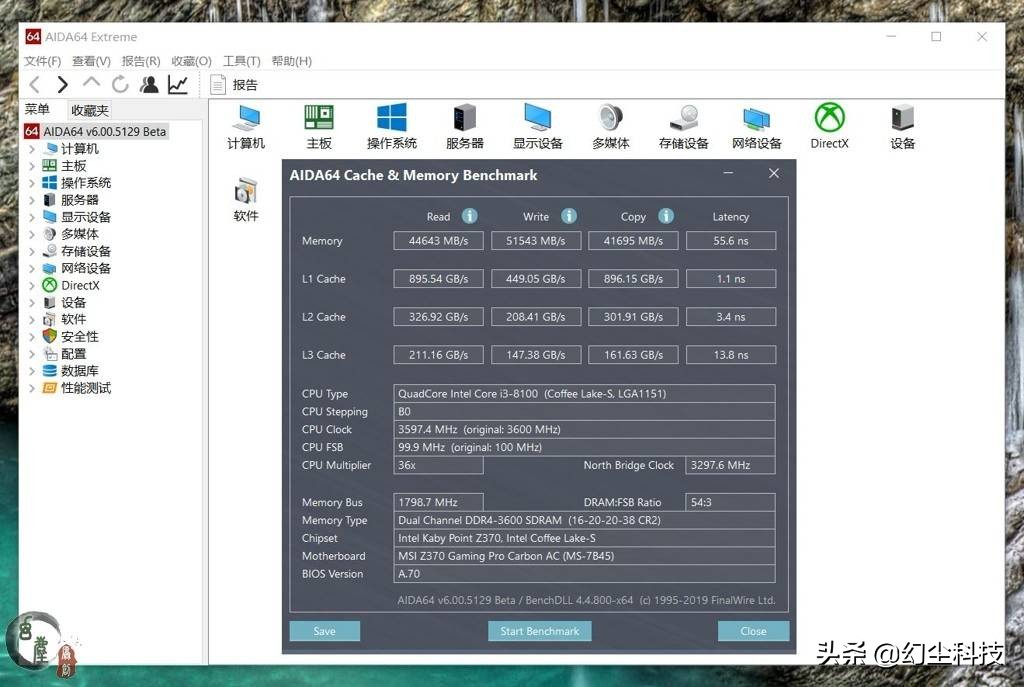Viewport: 1024px width, 687px height.
Task: Click Close button in benchmark dialog
Action: pos(753,631)
